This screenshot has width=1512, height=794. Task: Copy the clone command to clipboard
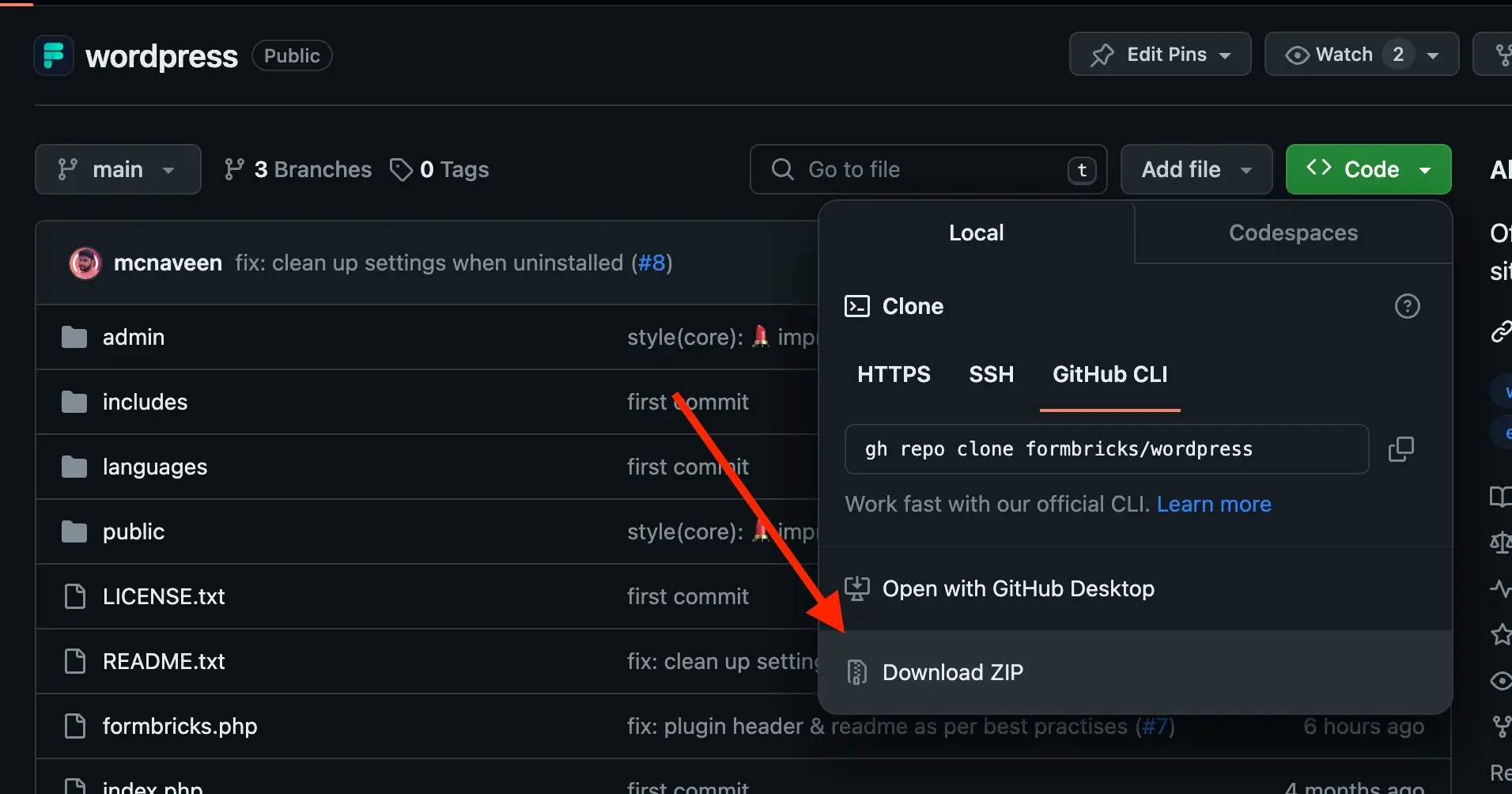tap(1400, 449)
